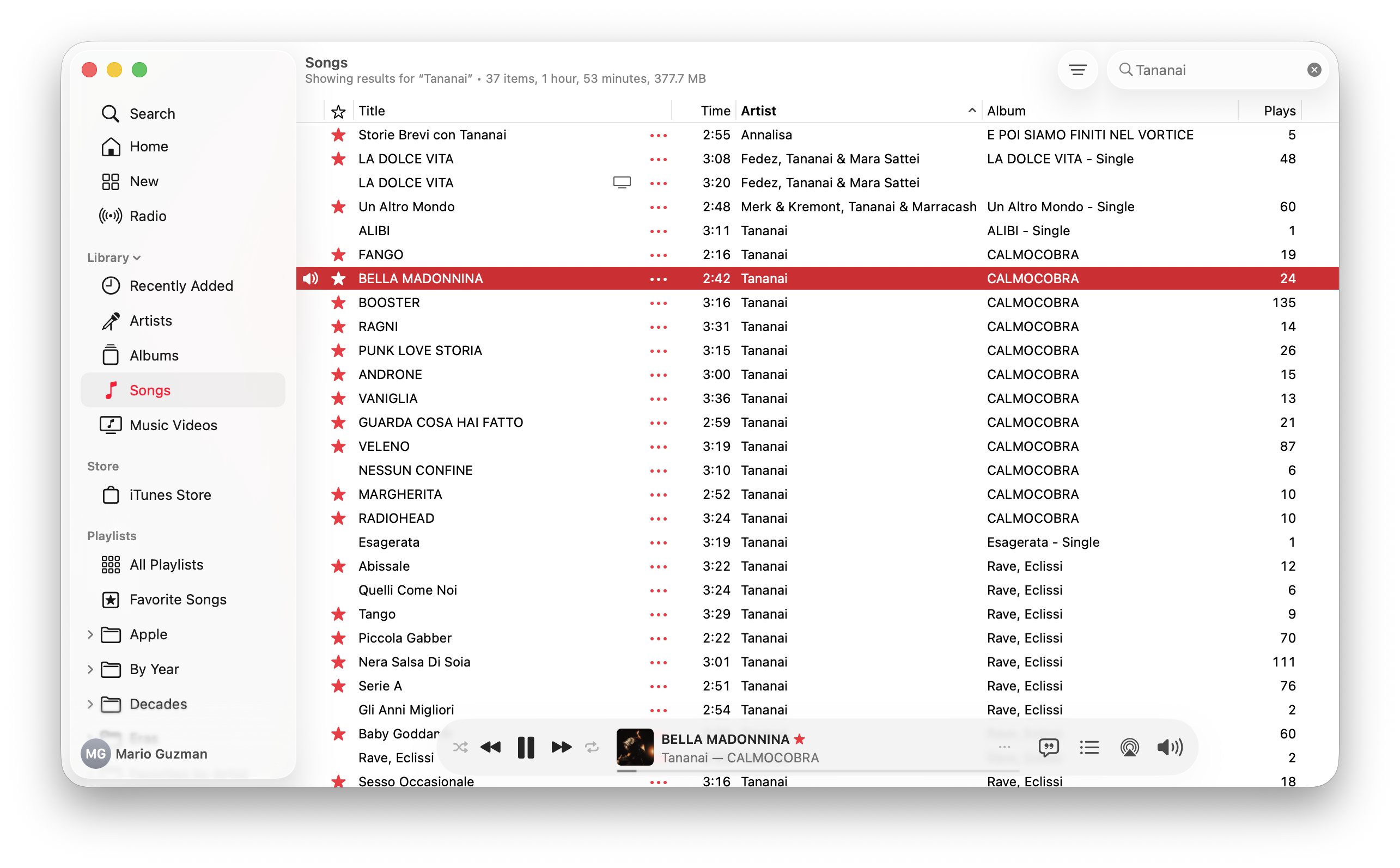
Task: Skip to previous track
Action: point(490,747)
